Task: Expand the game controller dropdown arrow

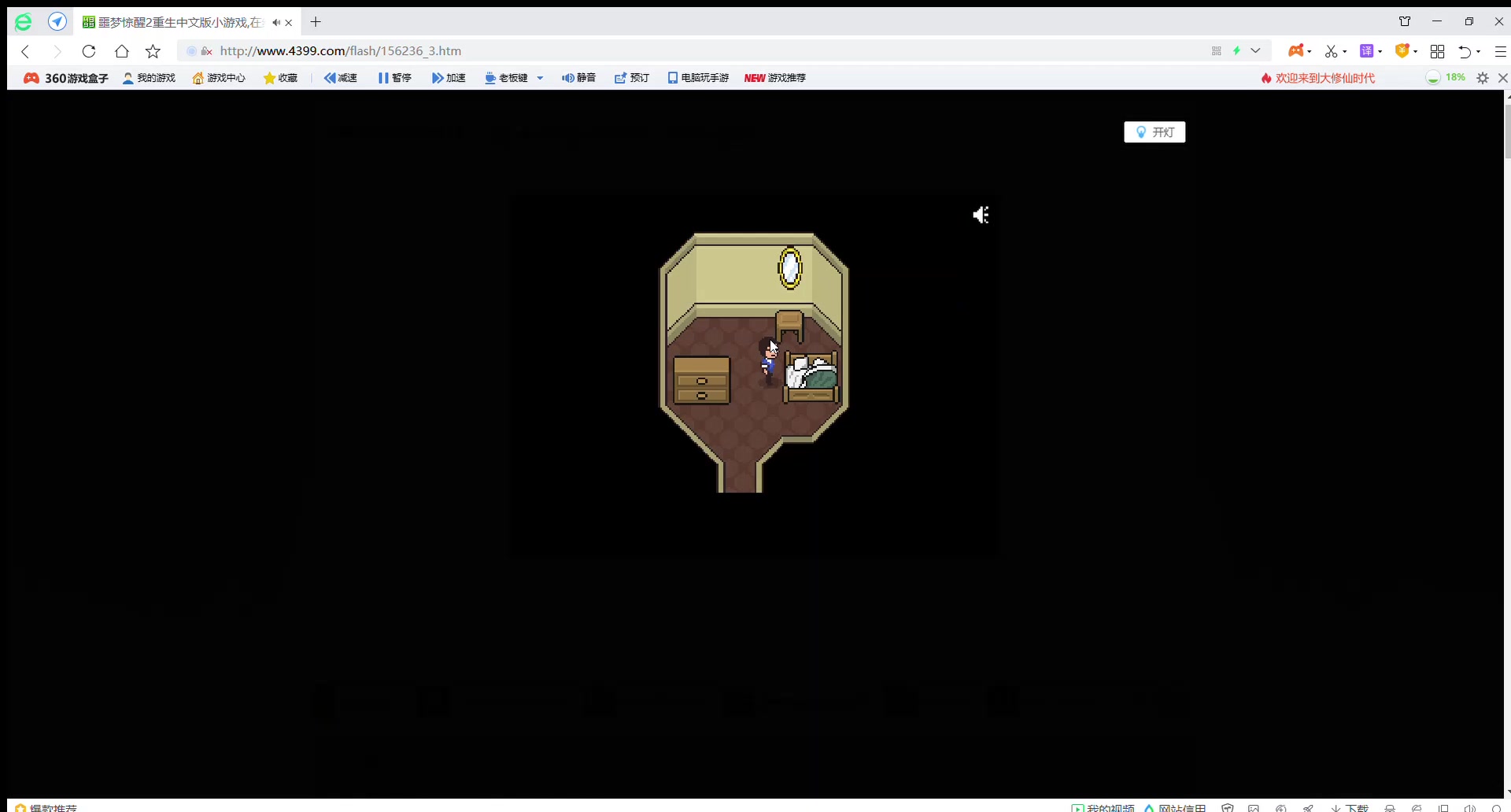Action: (1310, 52)
